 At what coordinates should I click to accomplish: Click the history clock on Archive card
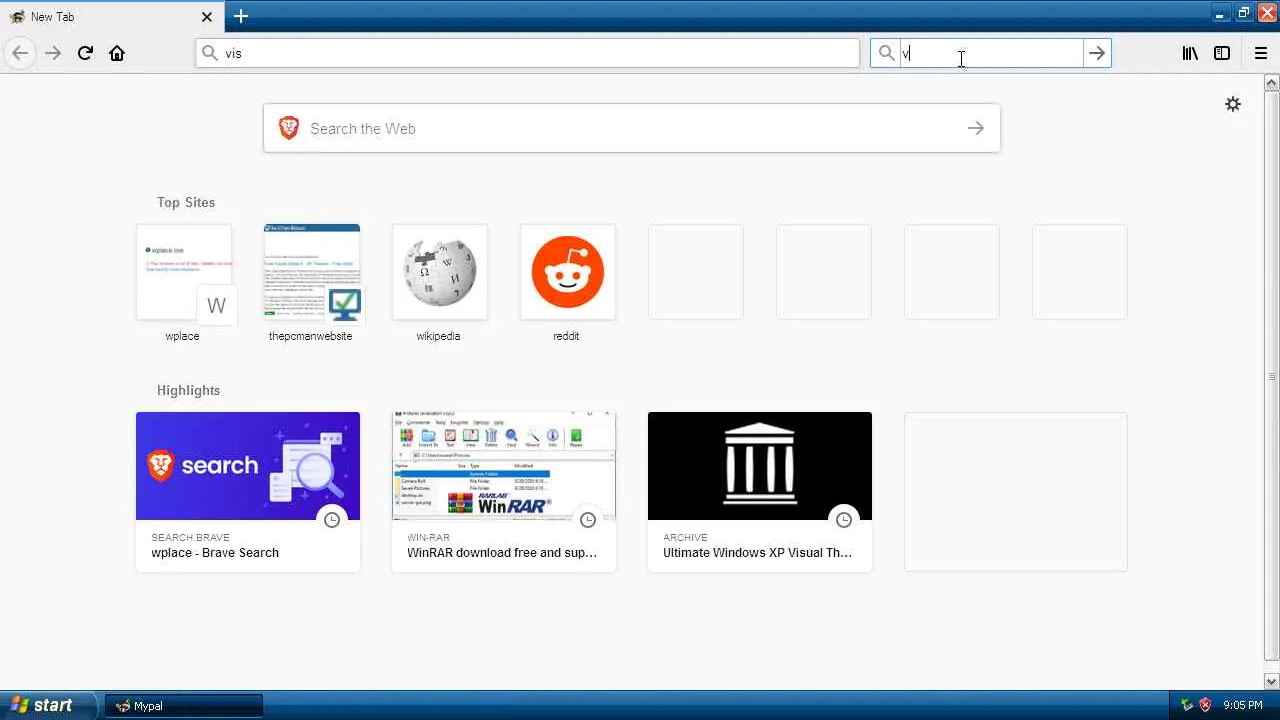[x=844, y=519]
